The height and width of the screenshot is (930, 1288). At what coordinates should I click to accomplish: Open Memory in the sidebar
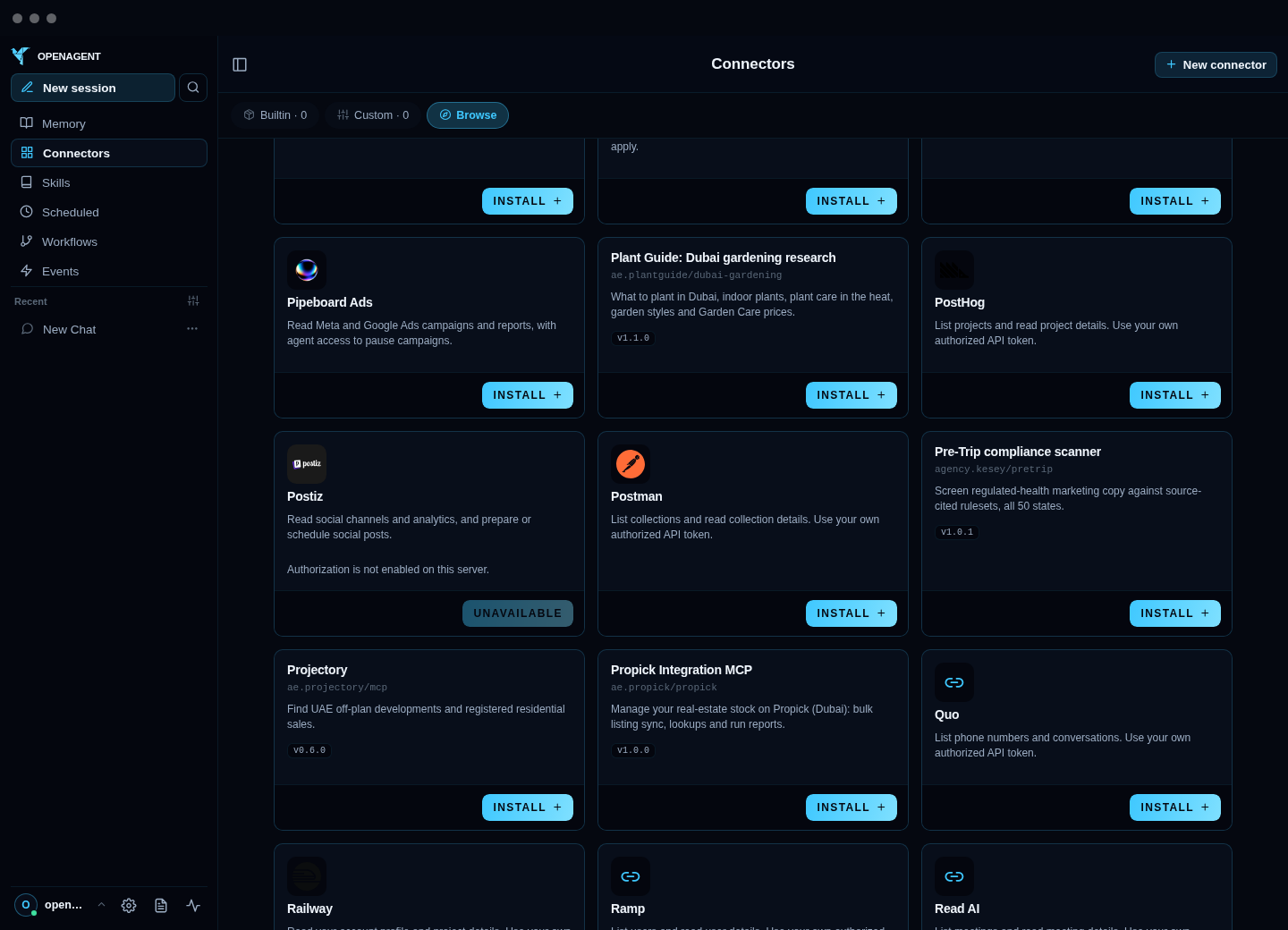109,123
